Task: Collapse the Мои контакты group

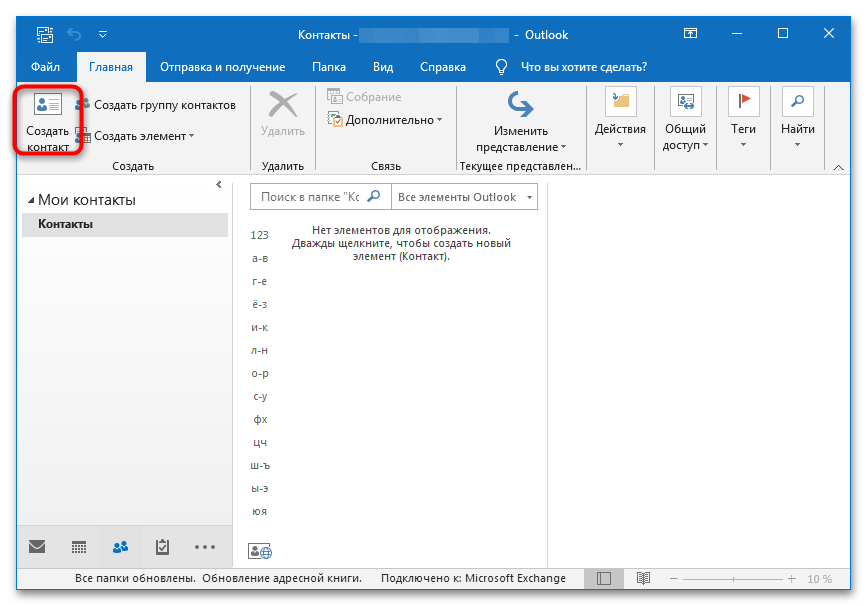Action: click(x=31, y=200)
